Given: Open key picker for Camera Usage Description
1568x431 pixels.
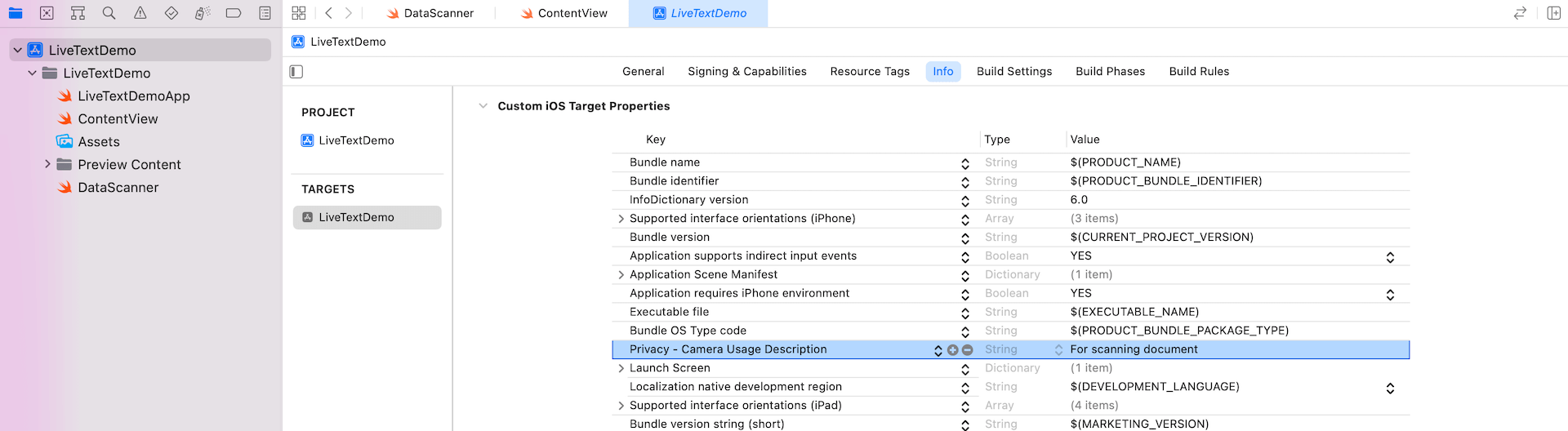Looking at the screenshot, I should 938,350.
